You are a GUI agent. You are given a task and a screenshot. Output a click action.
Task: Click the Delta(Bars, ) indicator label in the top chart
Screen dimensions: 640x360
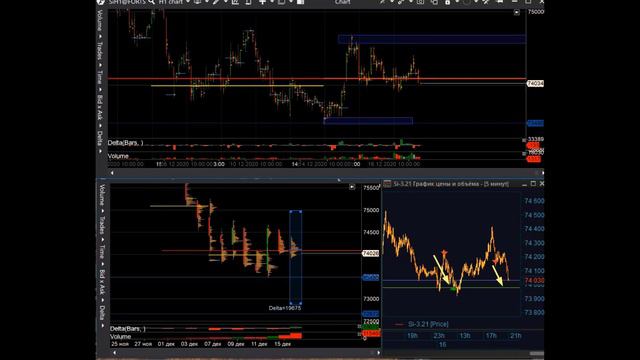125,143
